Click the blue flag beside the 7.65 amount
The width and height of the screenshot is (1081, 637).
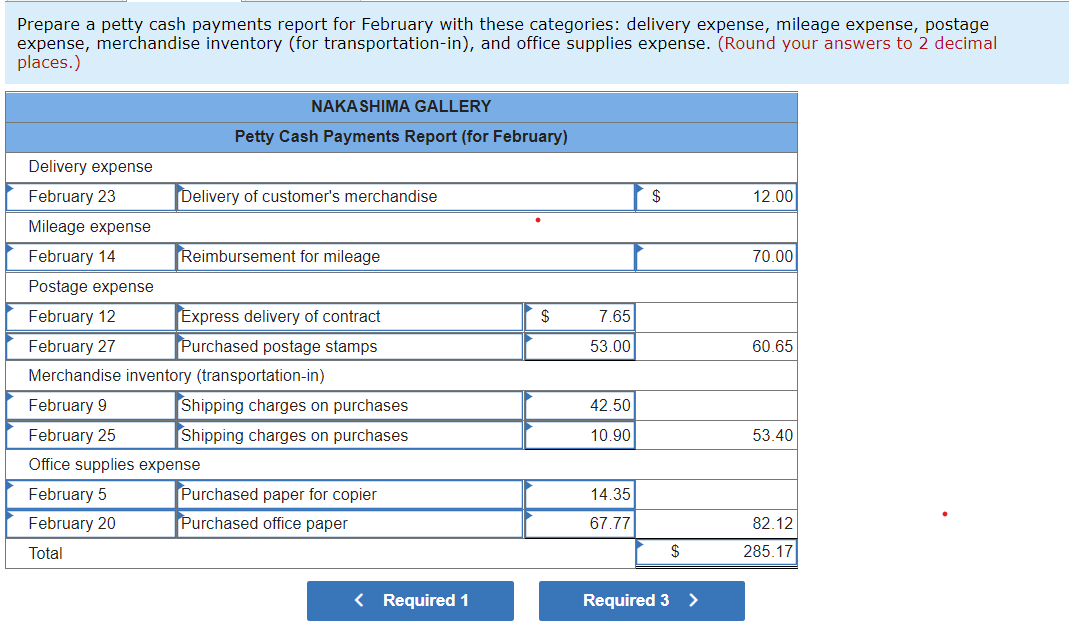[x=527, y=310]
